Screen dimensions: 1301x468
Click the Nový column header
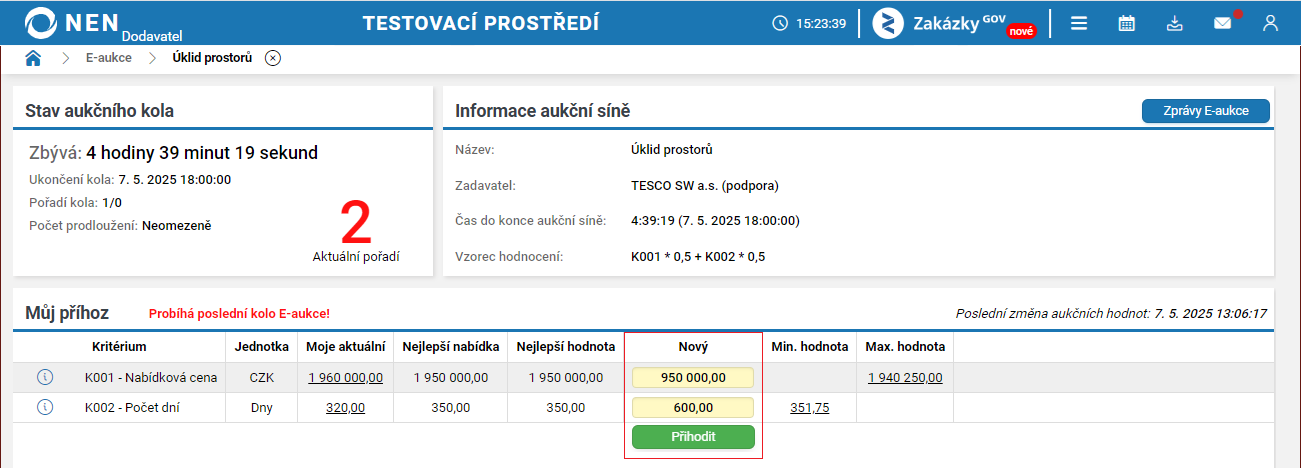(693, 347)
